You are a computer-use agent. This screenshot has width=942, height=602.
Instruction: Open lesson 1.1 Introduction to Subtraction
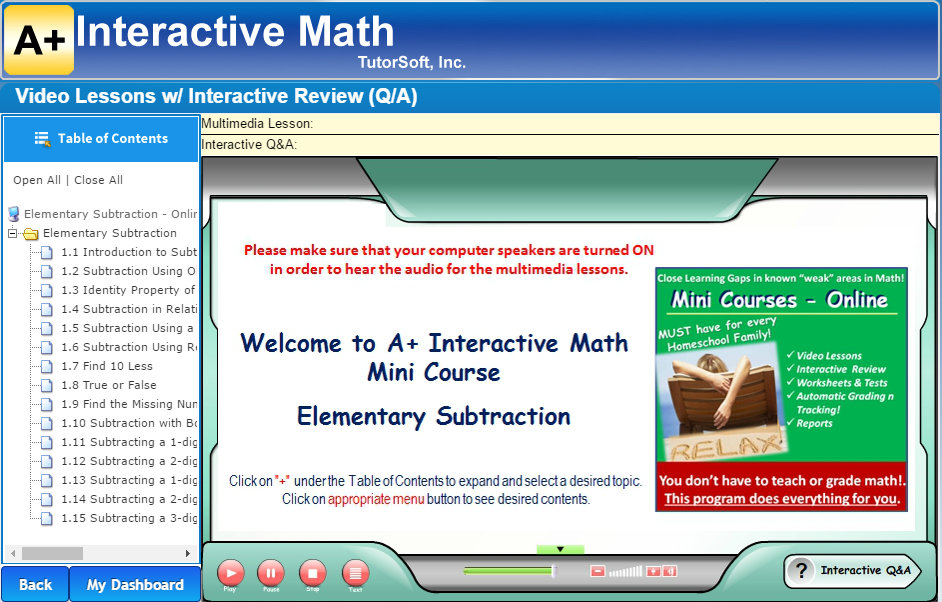[x=129, y=252]
